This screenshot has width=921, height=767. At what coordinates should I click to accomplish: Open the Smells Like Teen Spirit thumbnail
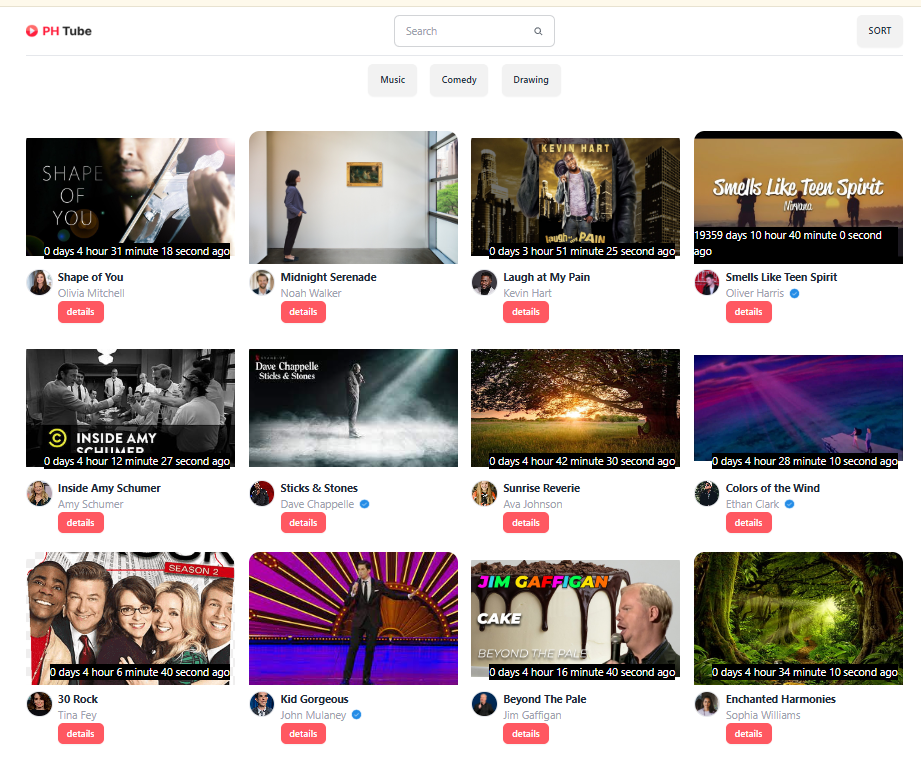[x=798, y=197]
